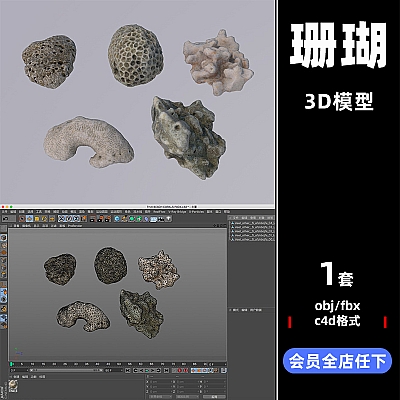This screenshot has width=400, height=400.
Task: Click the X position coordinate field
Action: coord(160,381)
